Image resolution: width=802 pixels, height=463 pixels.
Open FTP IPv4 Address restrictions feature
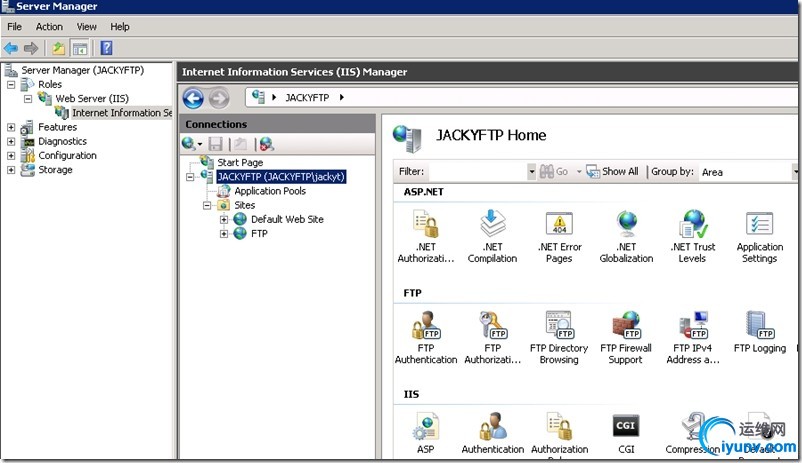[693, 338]
